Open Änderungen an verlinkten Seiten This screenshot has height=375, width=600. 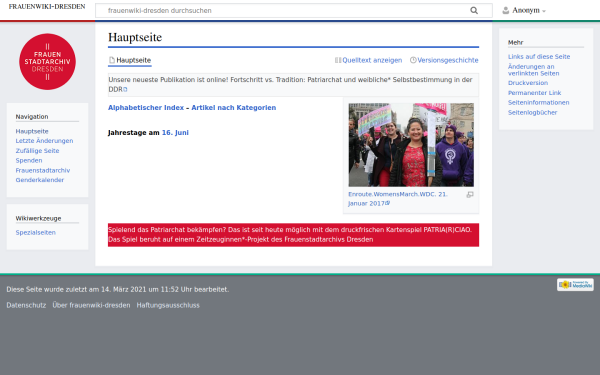click(x=533, y=70)
